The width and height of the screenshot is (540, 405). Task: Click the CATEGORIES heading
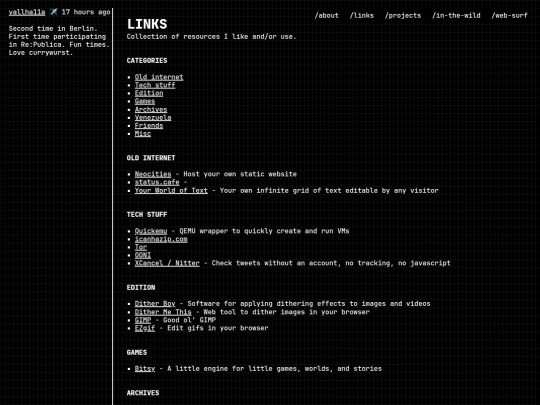pos(147,61)
